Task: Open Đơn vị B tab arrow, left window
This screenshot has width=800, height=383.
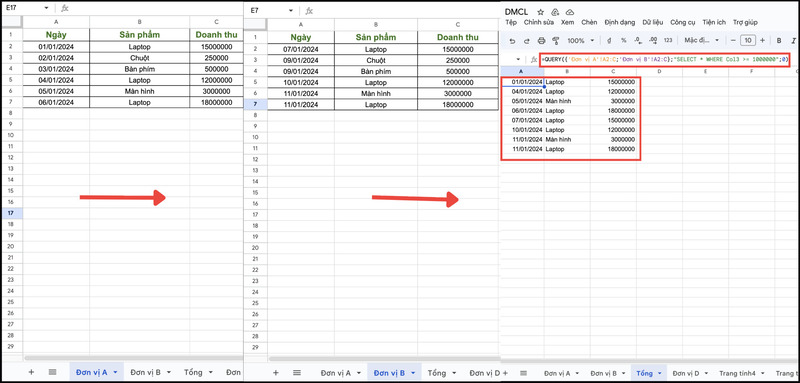Action: coord(169,373)
